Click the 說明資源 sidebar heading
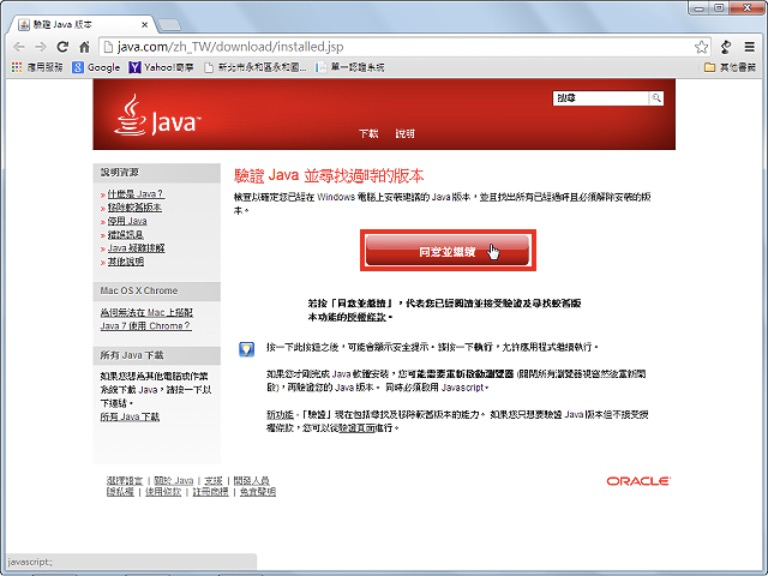Viewport: 768px width, 578px height. click(x=120, y=172)
